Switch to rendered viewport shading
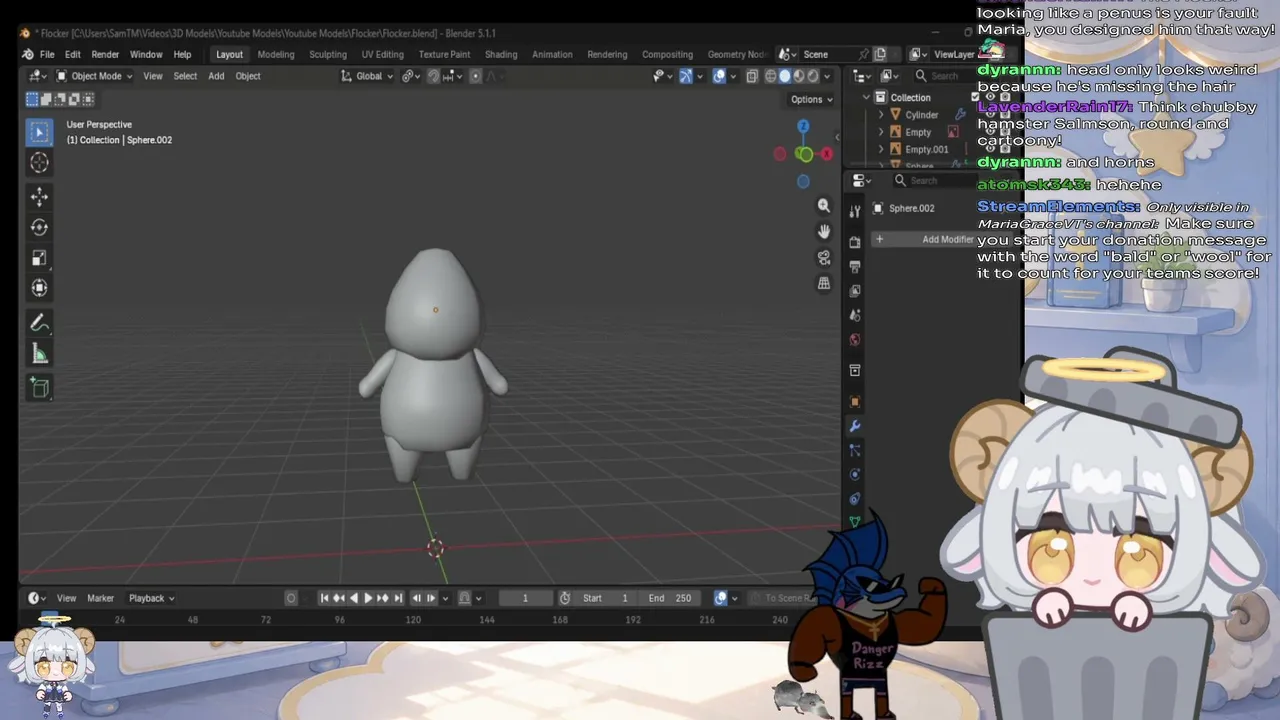The width and height of the screenshot is (1280, 720). 813,76
